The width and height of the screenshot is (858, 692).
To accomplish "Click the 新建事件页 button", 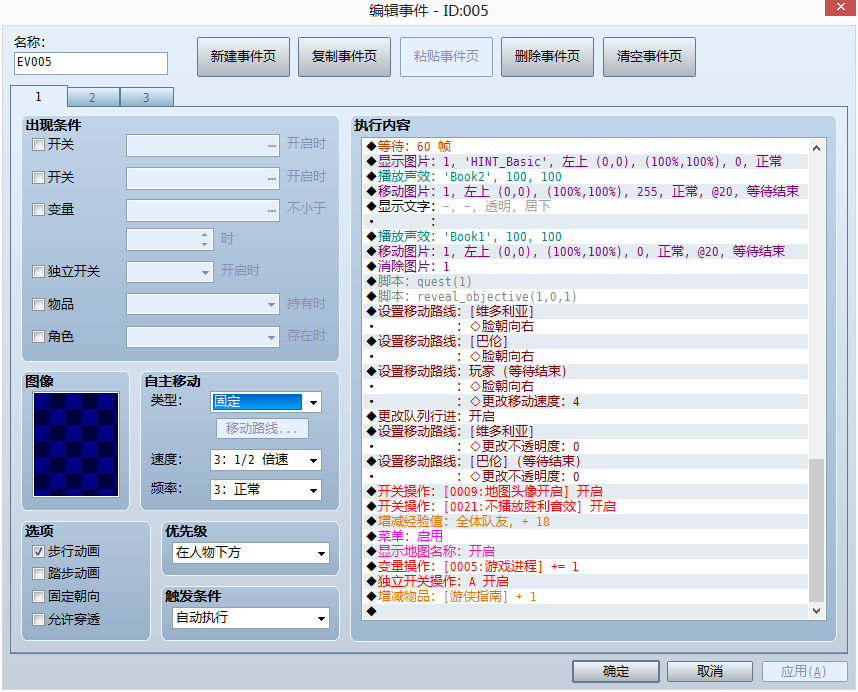I will pos(244,56).
